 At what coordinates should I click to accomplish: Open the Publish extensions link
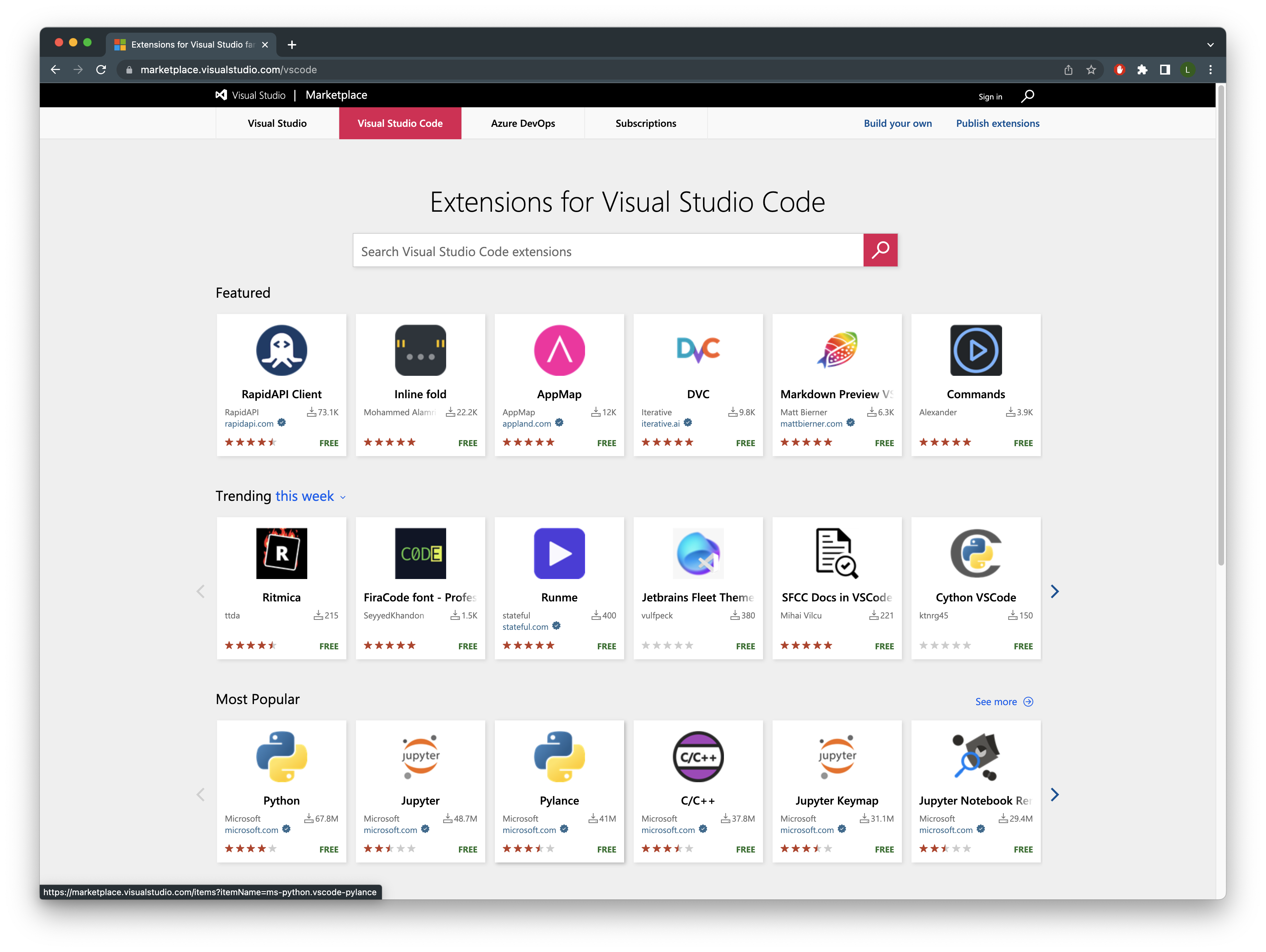[997, 123]
